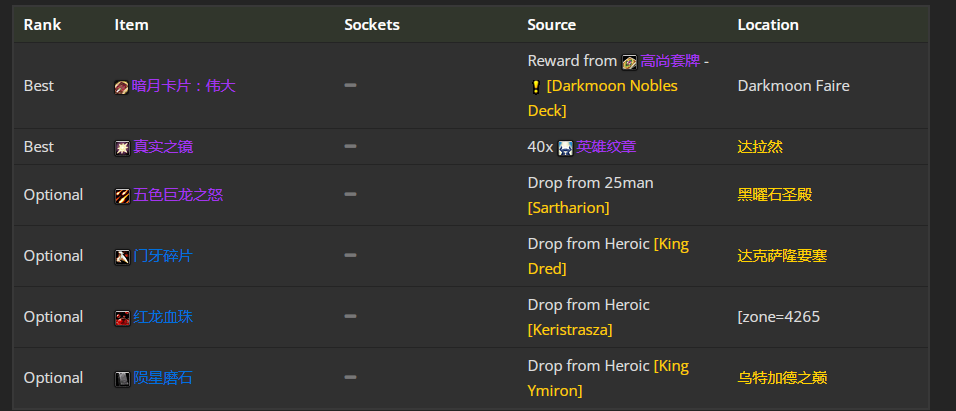The width and height of the screenshot is (956, 411).
Task: Click the 五色巨龙之怒 item icon
Action: [x=122, y=196]
